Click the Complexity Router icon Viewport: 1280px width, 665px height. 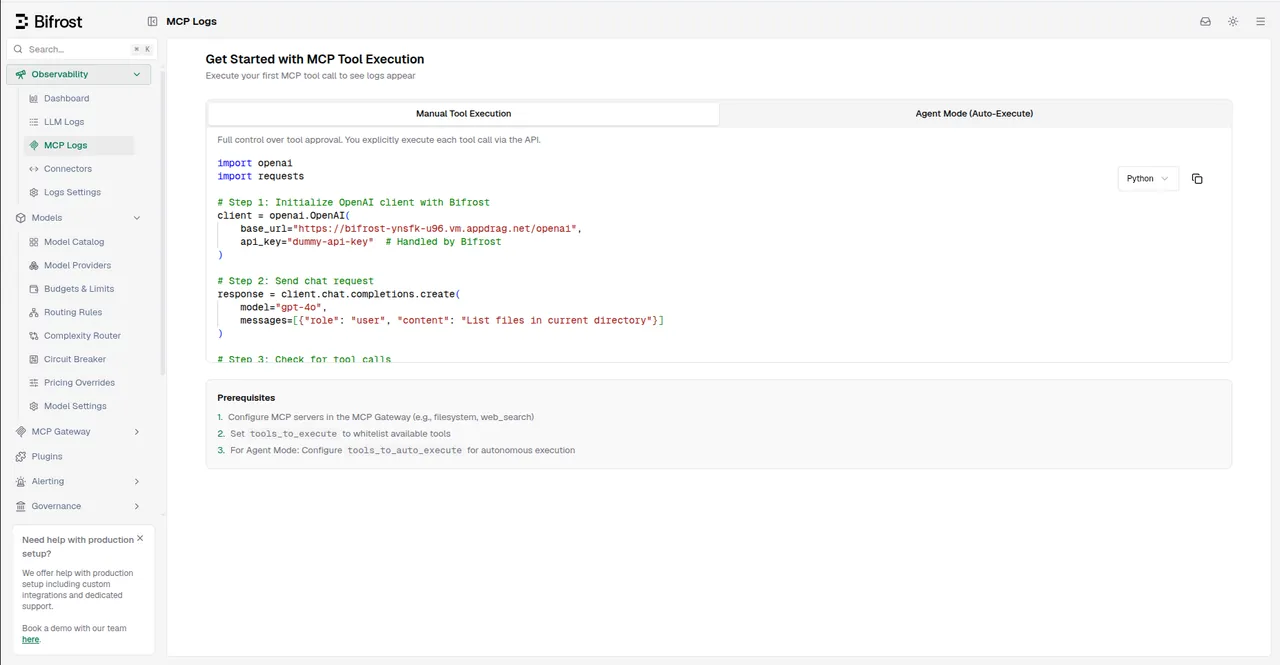(x=34, y=336)
